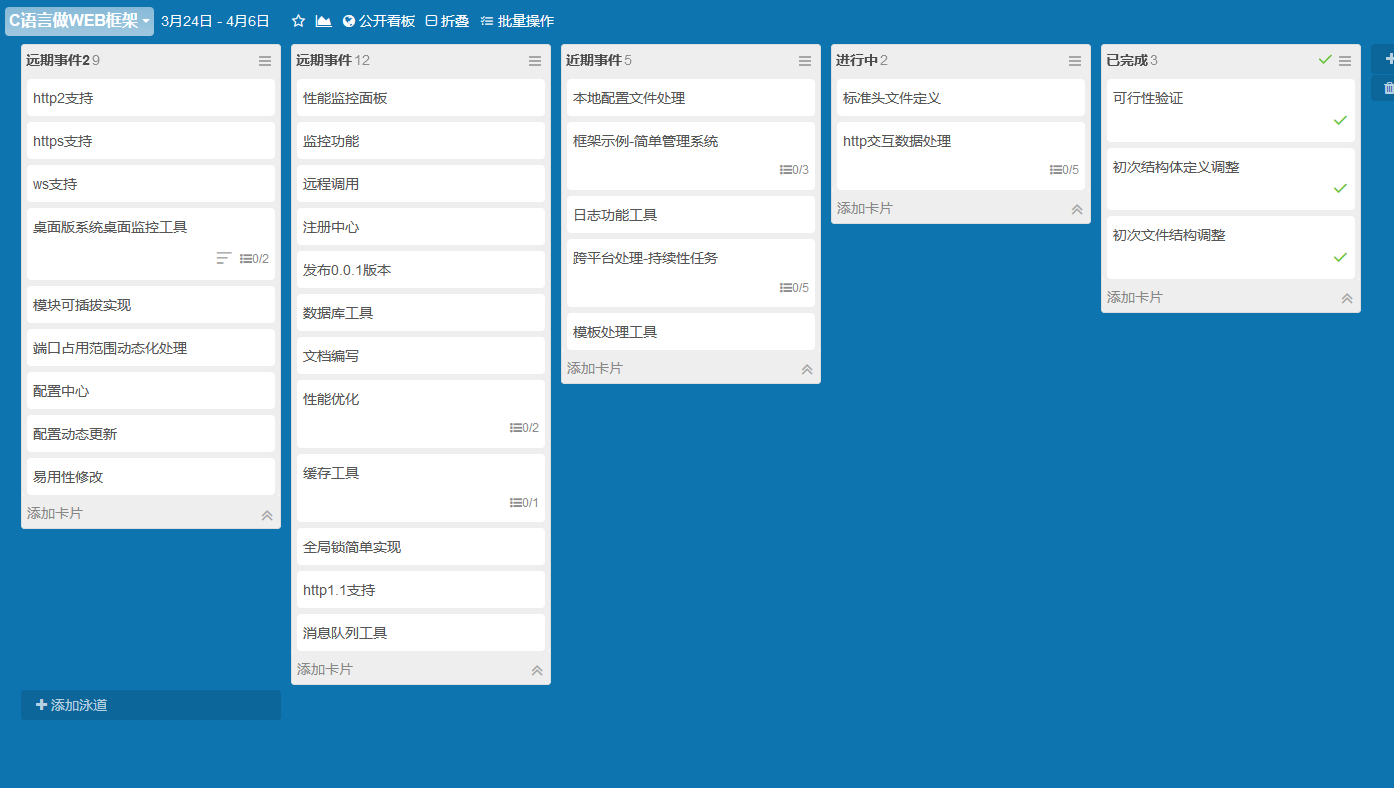Click the trash icon on the right edge

(1388, 88)
